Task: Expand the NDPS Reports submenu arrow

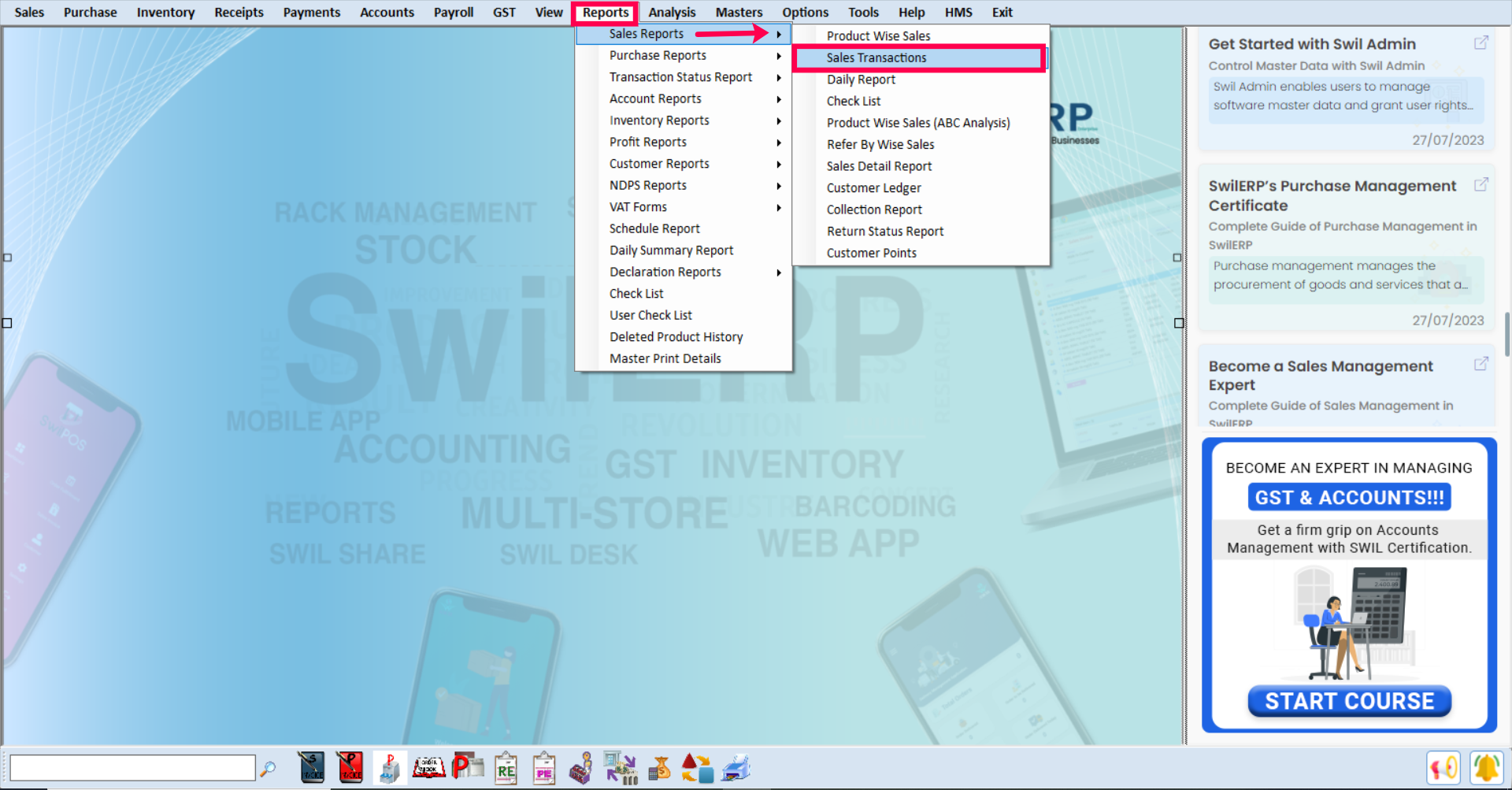Action: [779, 186]
